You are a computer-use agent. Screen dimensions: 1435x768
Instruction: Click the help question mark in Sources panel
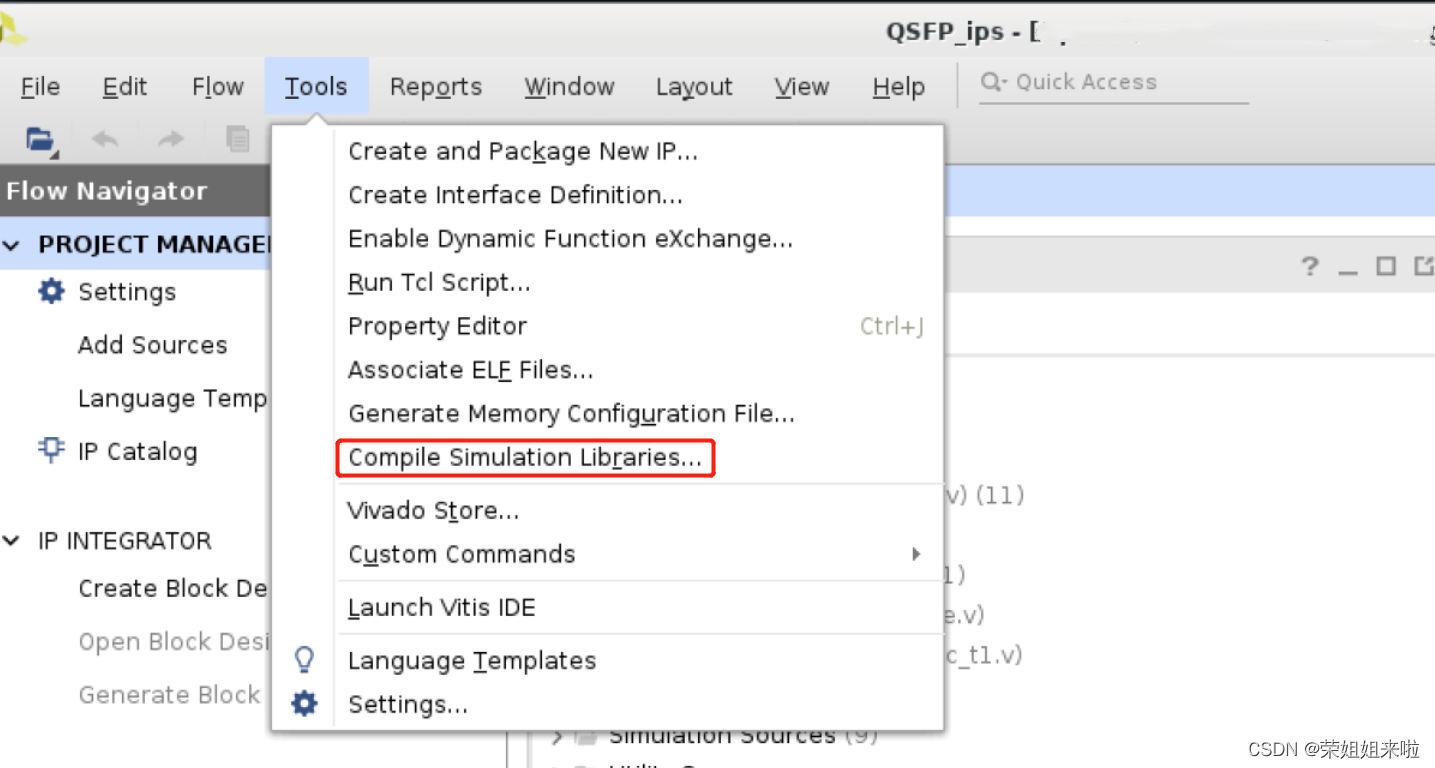1310,266
